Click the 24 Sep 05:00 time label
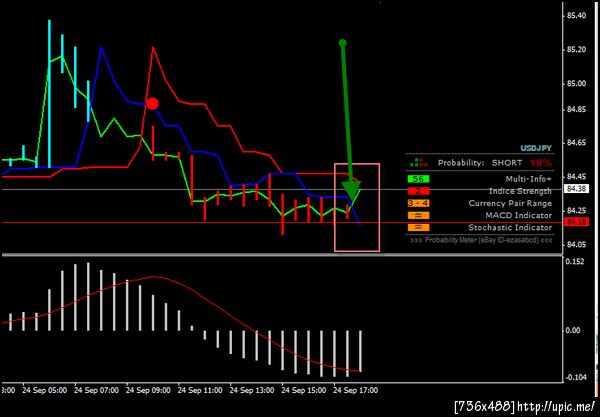The image size is (600, 417). click(x=44, y=391)
